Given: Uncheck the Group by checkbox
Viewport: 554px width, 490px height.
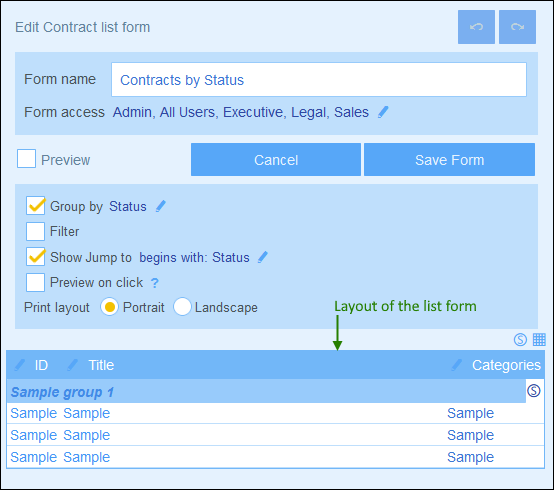Looking at the screenshot, I should pos(35,206).
